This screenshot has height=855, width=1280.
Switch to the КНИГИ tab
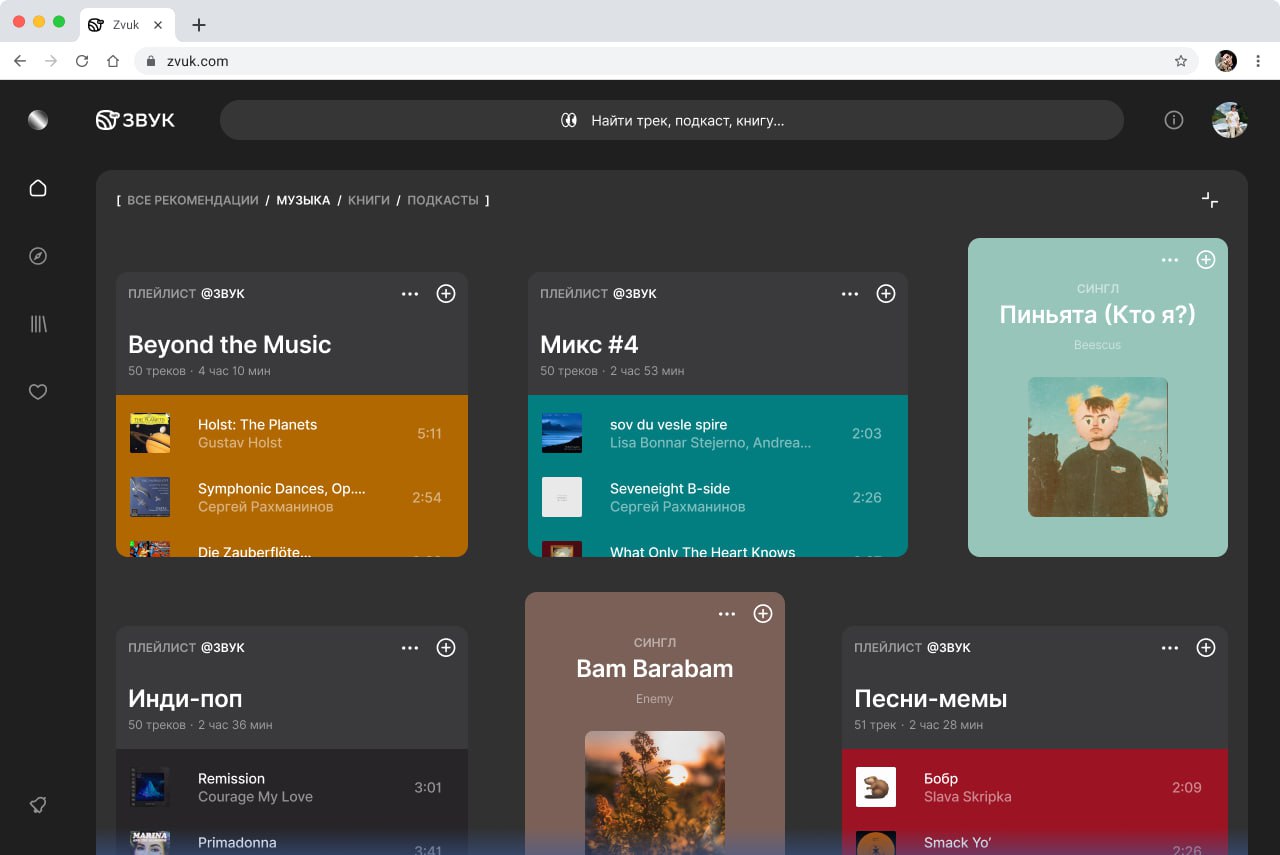pyautogui.click(x=369, y=200)
